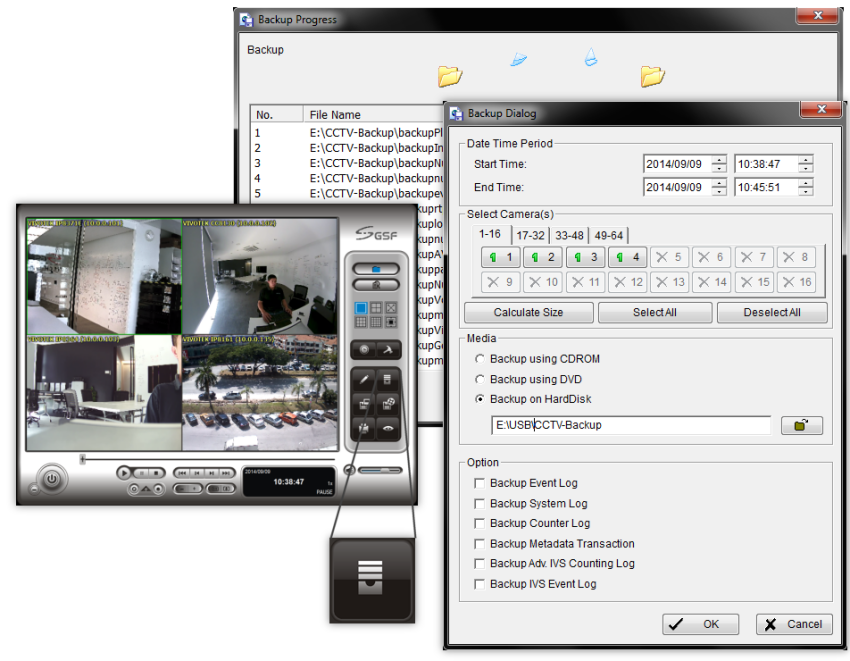Viewport: 850px width, 661px height.
Task: Click the pencil edit tool icon
Action: (363, 380)
